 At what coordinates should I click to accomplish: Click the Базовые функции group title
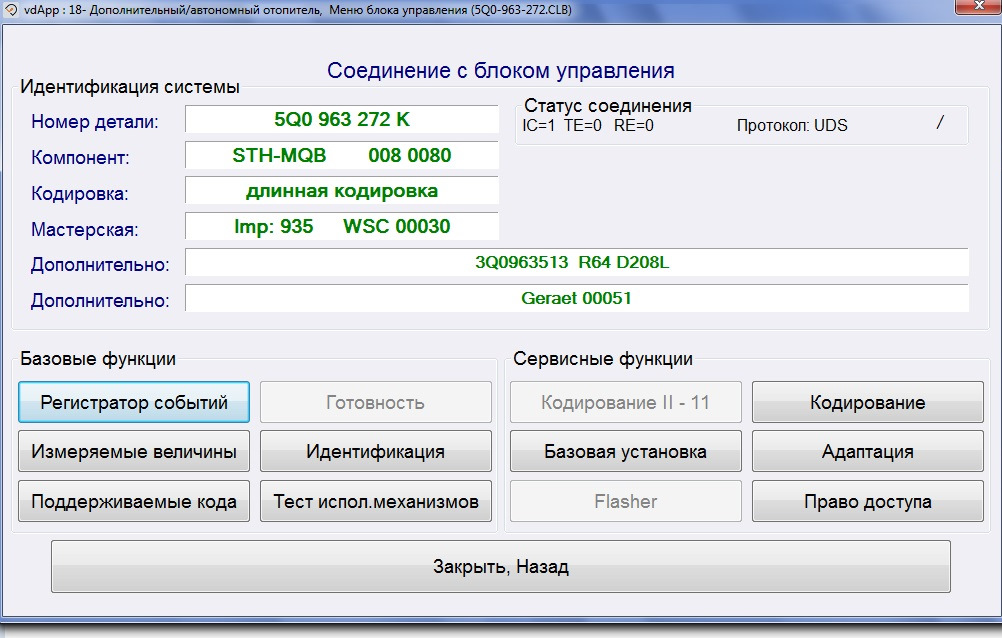click(x=98, y=359)
